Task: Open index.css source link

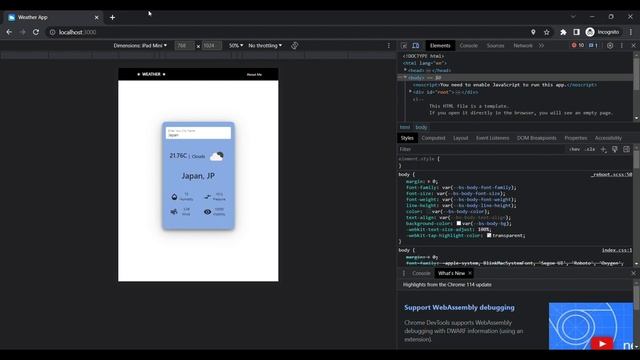Action: pyautogui.click(x=616, y=250)
